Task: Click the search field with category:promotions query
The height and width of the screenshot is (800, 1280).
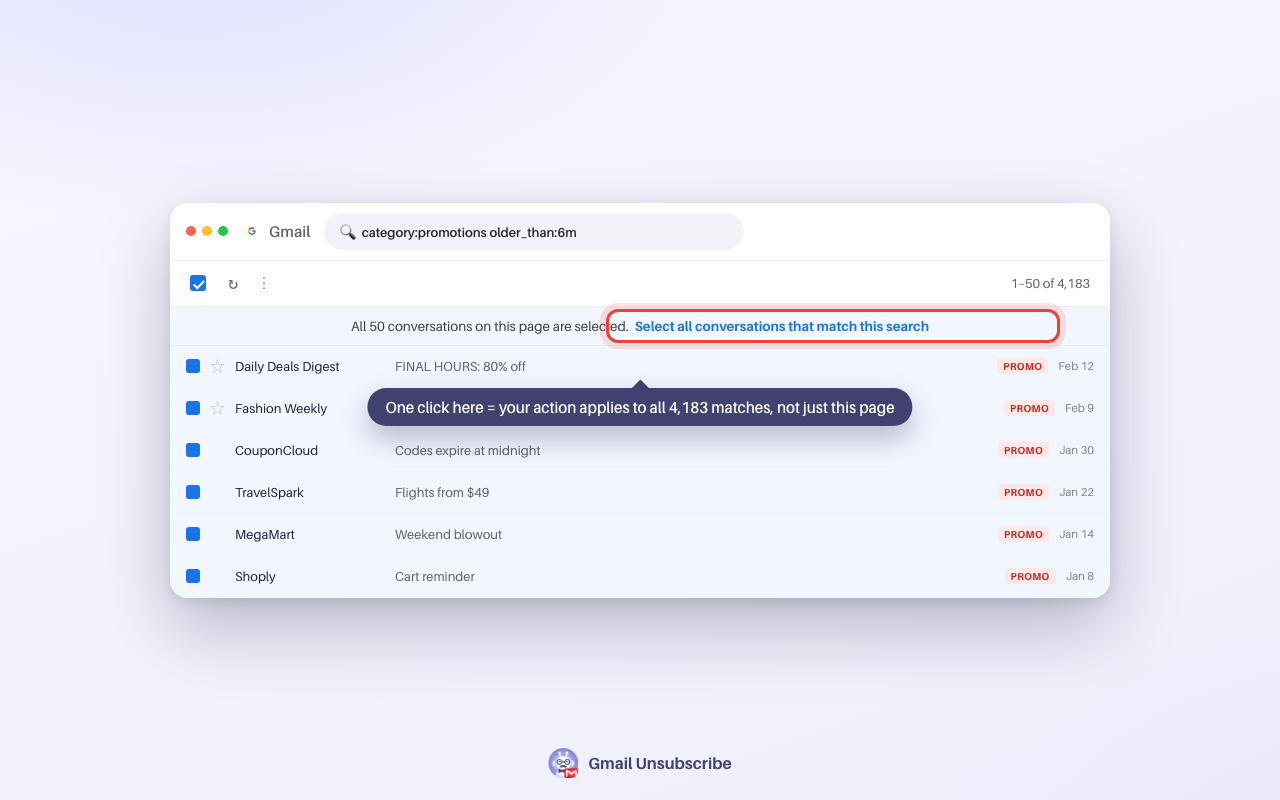Action: 534,232
